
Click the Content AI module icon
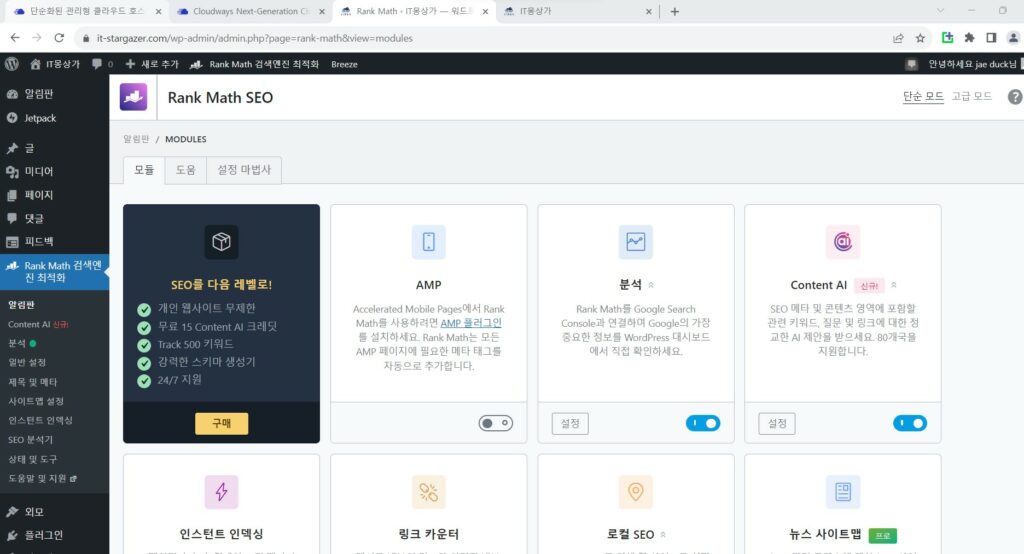pos(842,242)
